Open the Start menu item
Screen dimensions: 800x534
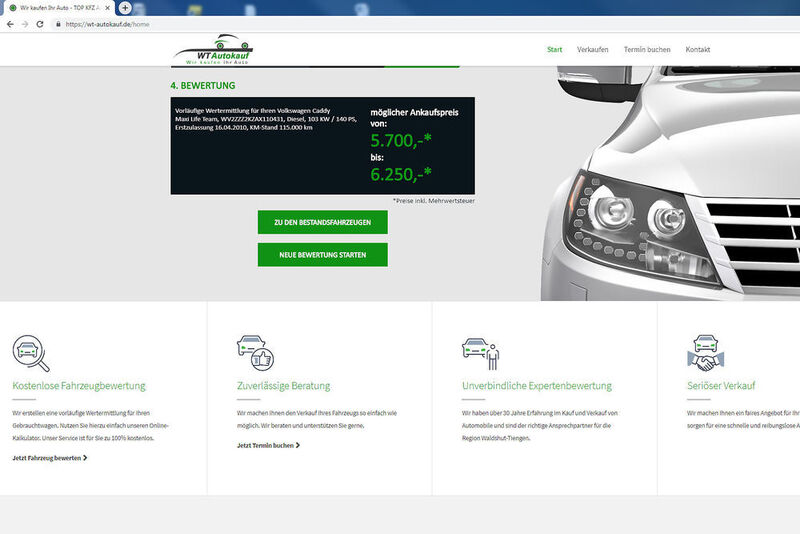click(555, 49)
